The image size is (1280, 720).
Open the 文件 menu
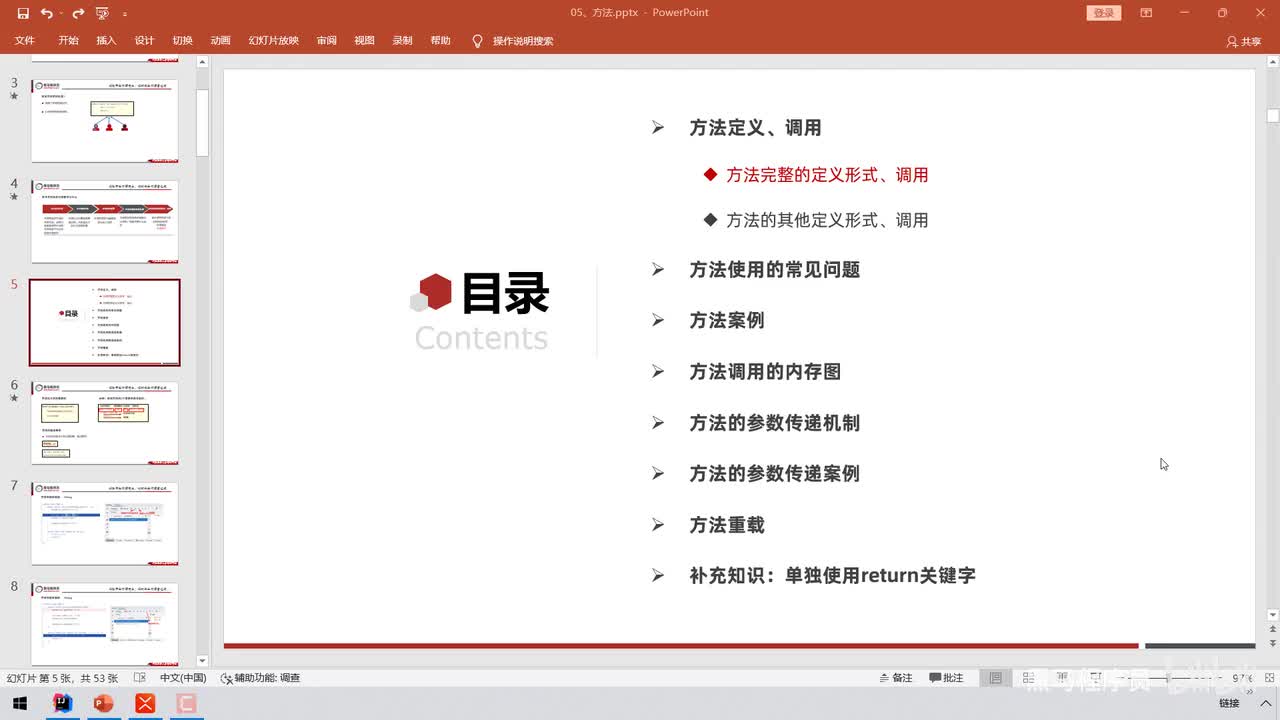click(x=24, y=41)
